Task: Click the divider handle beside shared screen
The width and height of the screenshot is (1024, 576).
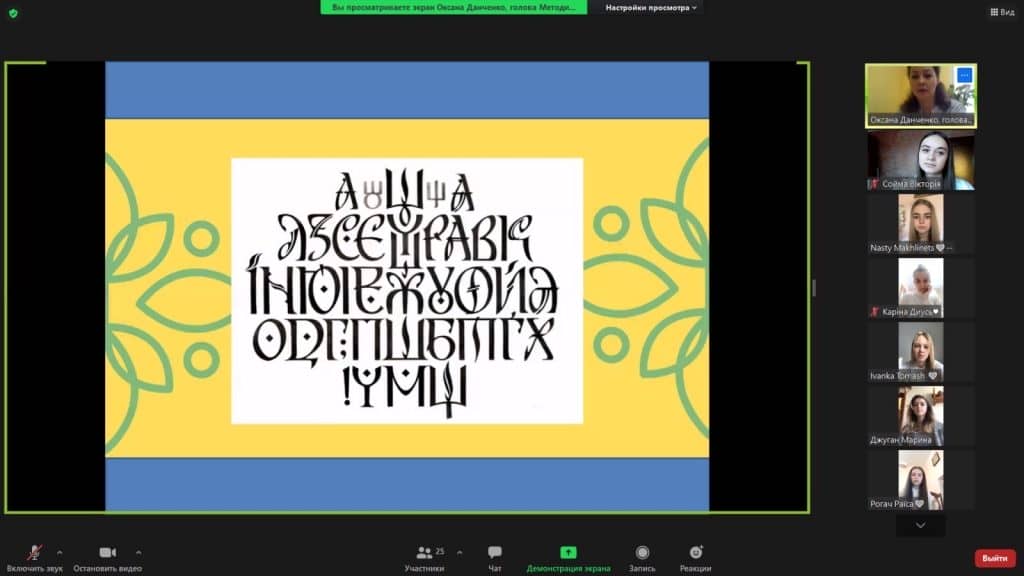Action: [813, 288]
